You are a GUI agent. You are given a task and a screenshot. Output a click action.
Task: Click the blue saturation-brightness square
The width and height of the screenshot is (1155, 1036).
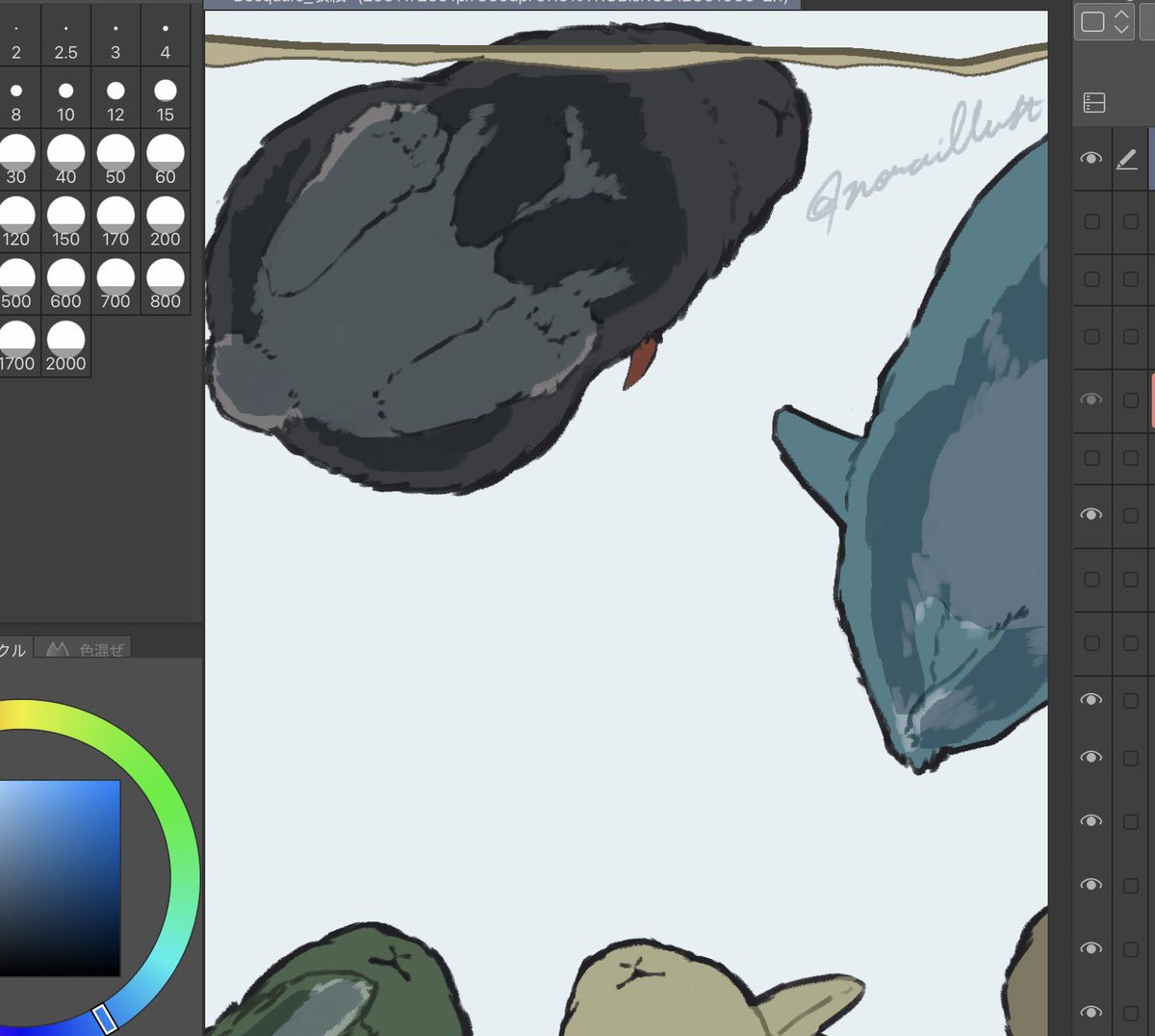(x=60, y=878)
